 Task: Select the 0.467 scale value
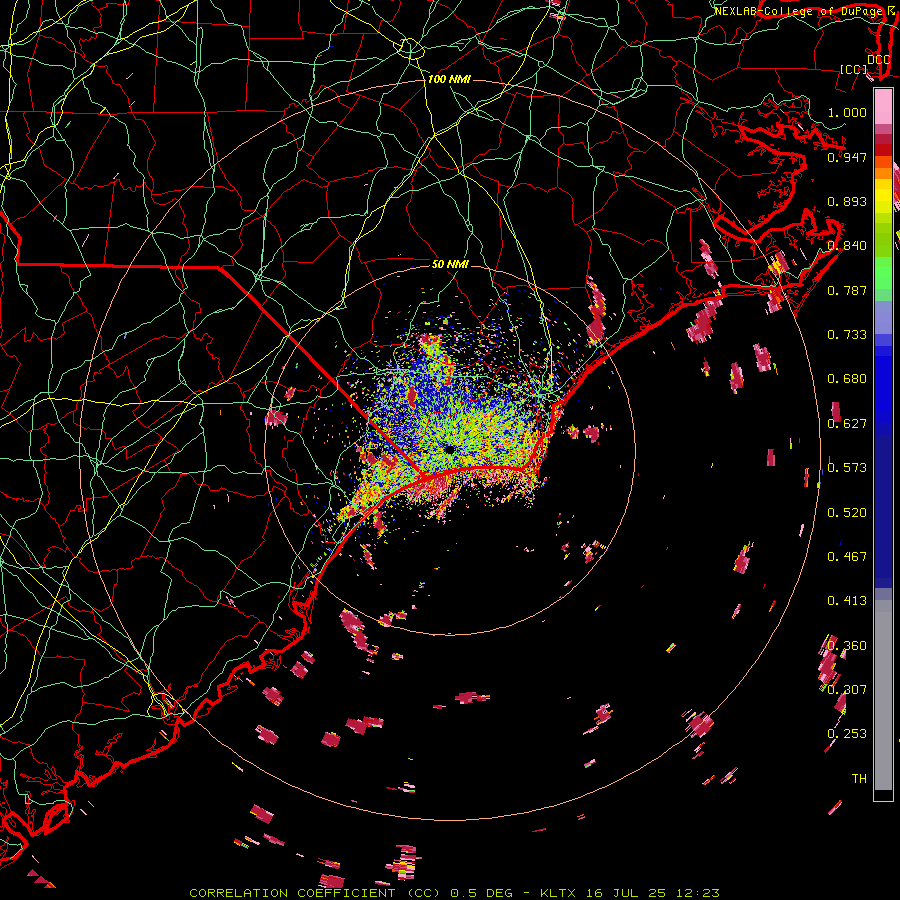click(847, 557)
